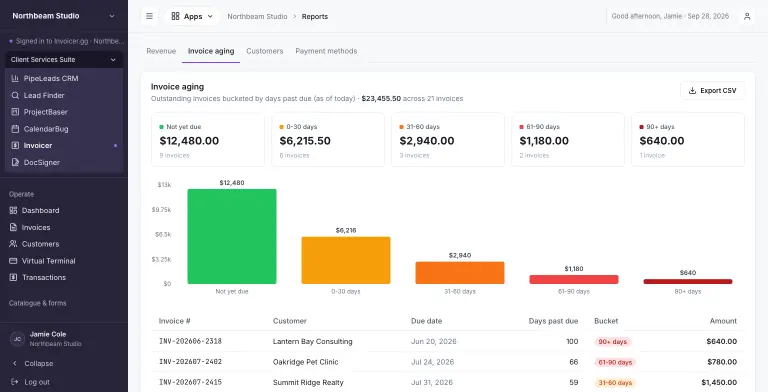The width and height of the screenshot is (768, 392).
Task: Click the Amount column header
Action: click(x=723, y=321)
